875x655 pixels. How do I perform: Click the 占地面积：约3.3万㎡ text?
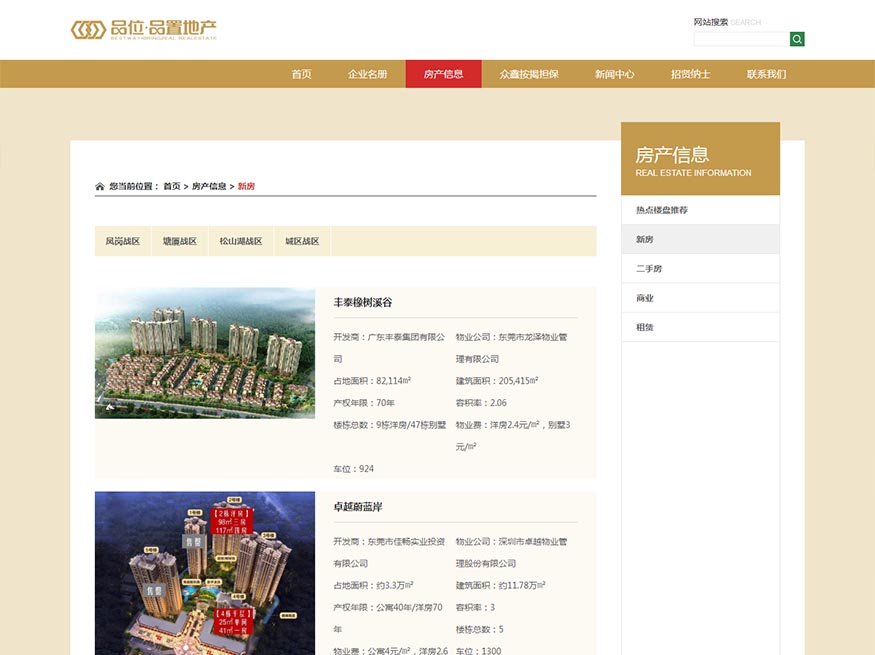pyautogui.click(x=373, y=585)
